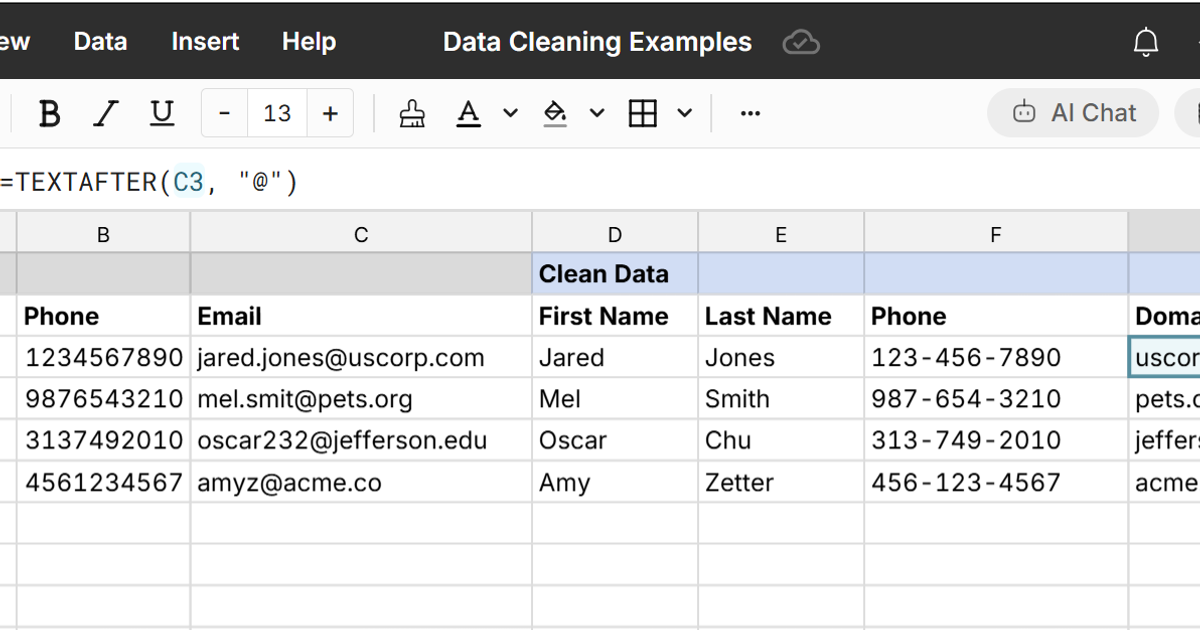Select cell containing 313-749-2010

996,441
